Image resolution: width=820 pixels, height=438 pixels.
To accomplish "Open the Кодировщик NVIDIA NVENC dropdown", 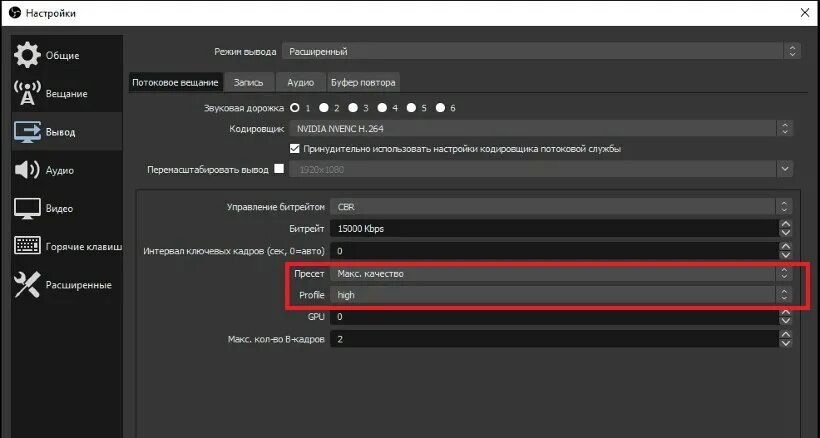I will (x=541, y=129).
